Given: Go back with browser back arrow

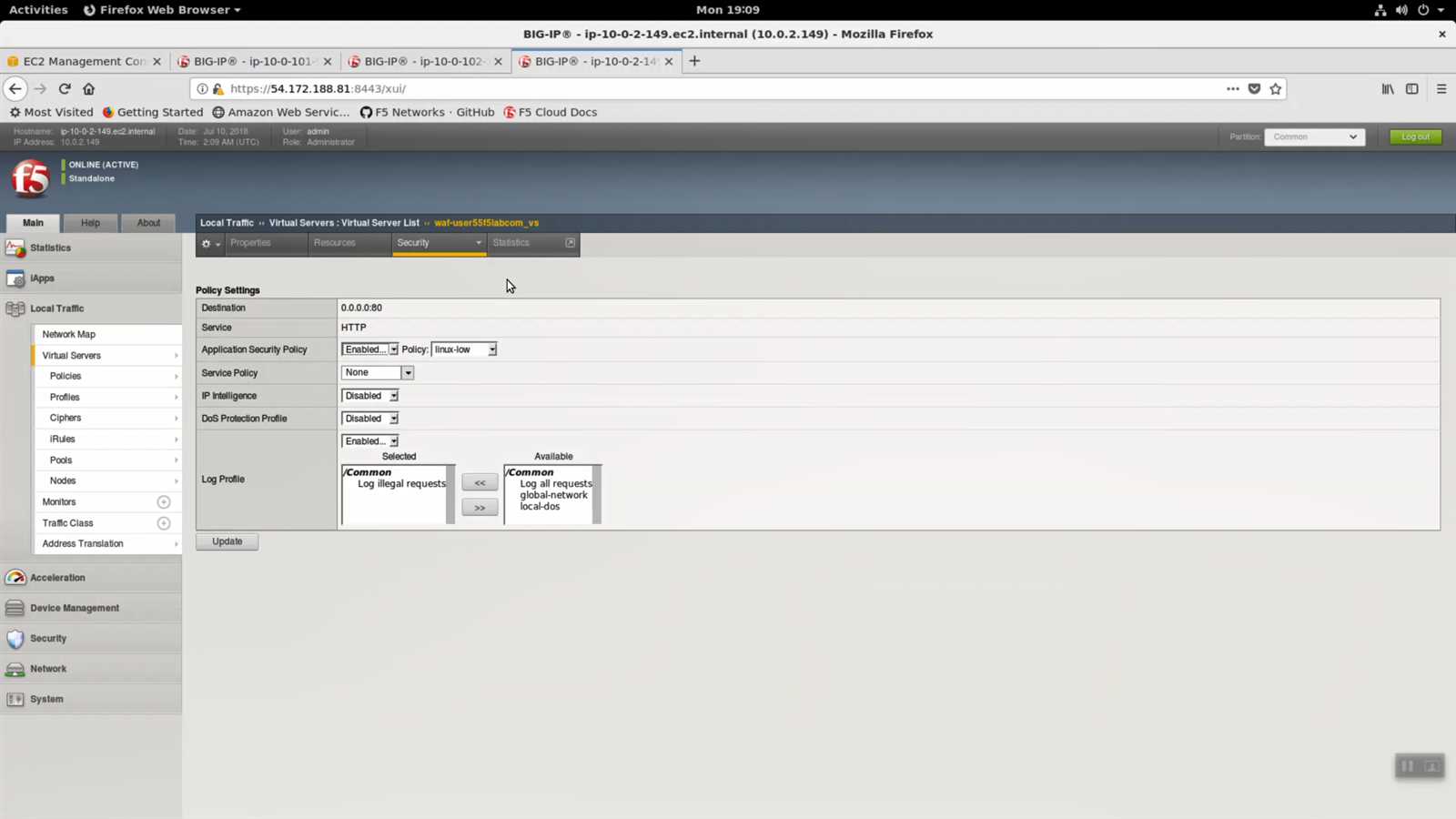Looking at the screenshot, I should tap(15, 88).
